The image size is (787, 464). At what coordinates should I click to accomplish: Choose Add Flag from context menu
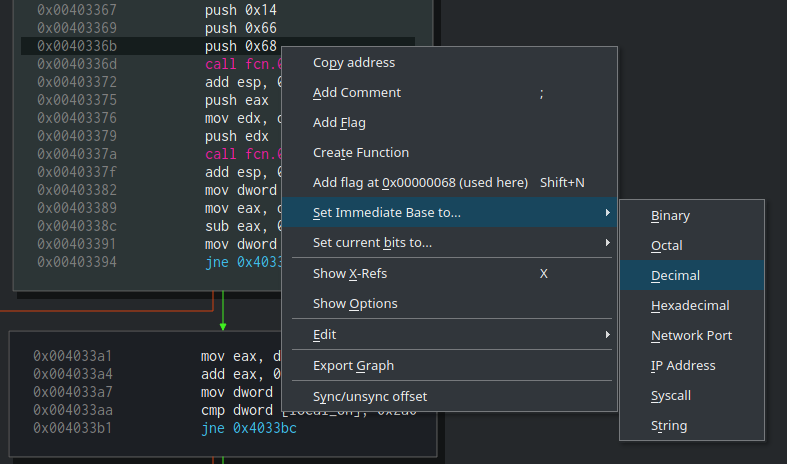click(339, 122)
